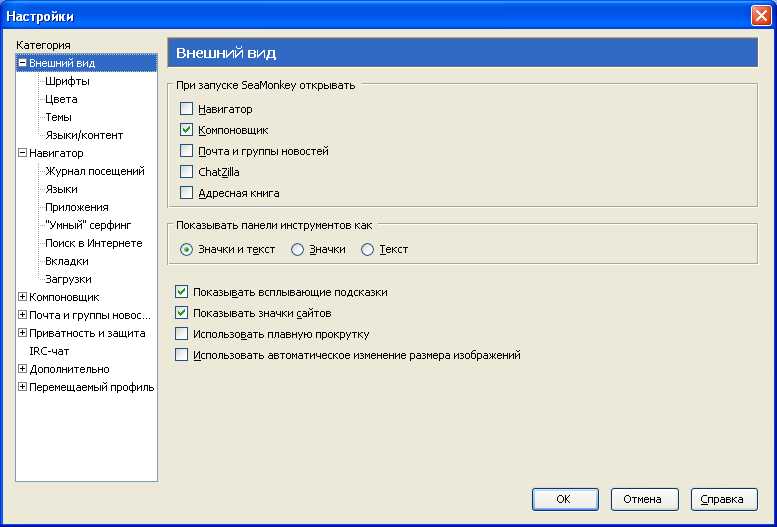Screen dimensions: 777x527
Task: Expand the Компоновщик category
Action: pyautogui.click(x=22, y=297)
